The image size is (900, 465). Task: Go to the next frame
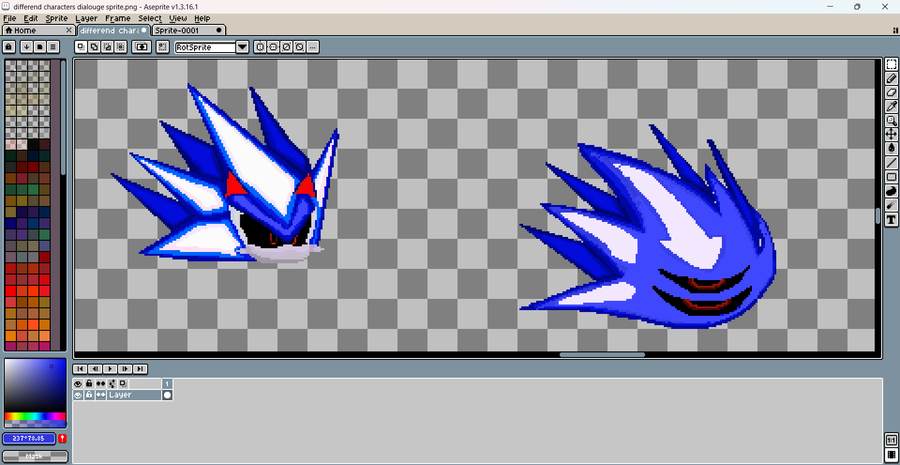click(x=125, y=369)
